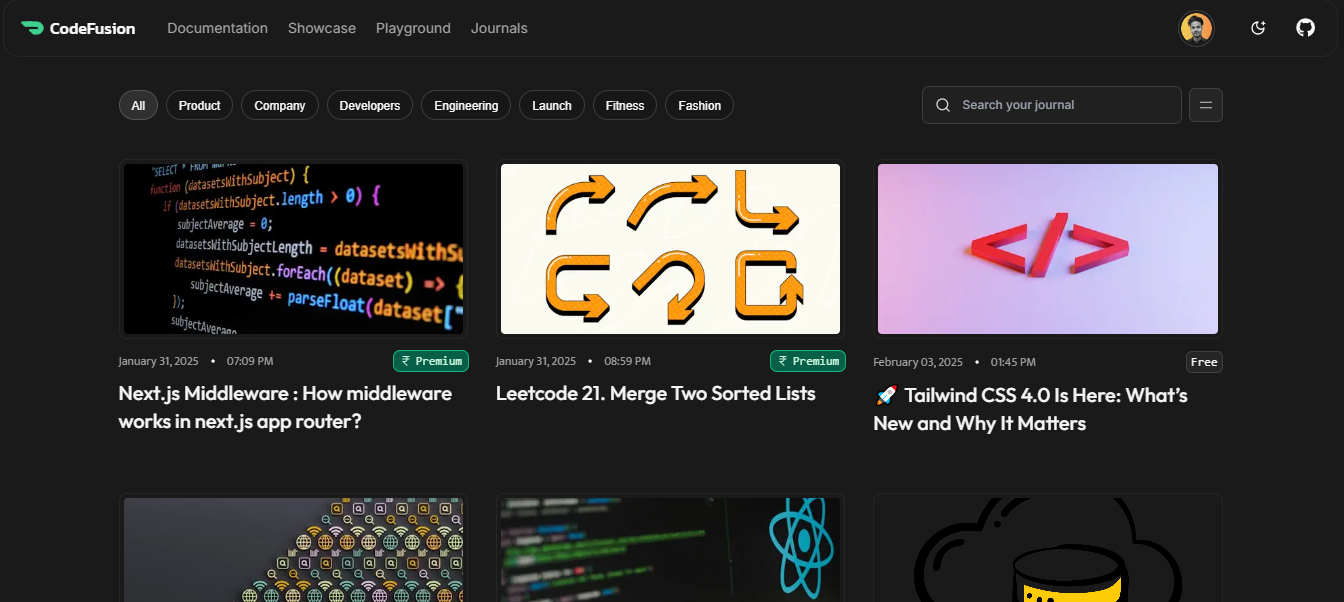The width and height of the screenshot is (1344, 602).
Task: Focus the Search your journal field
Action: click(x=1052, y=105)
